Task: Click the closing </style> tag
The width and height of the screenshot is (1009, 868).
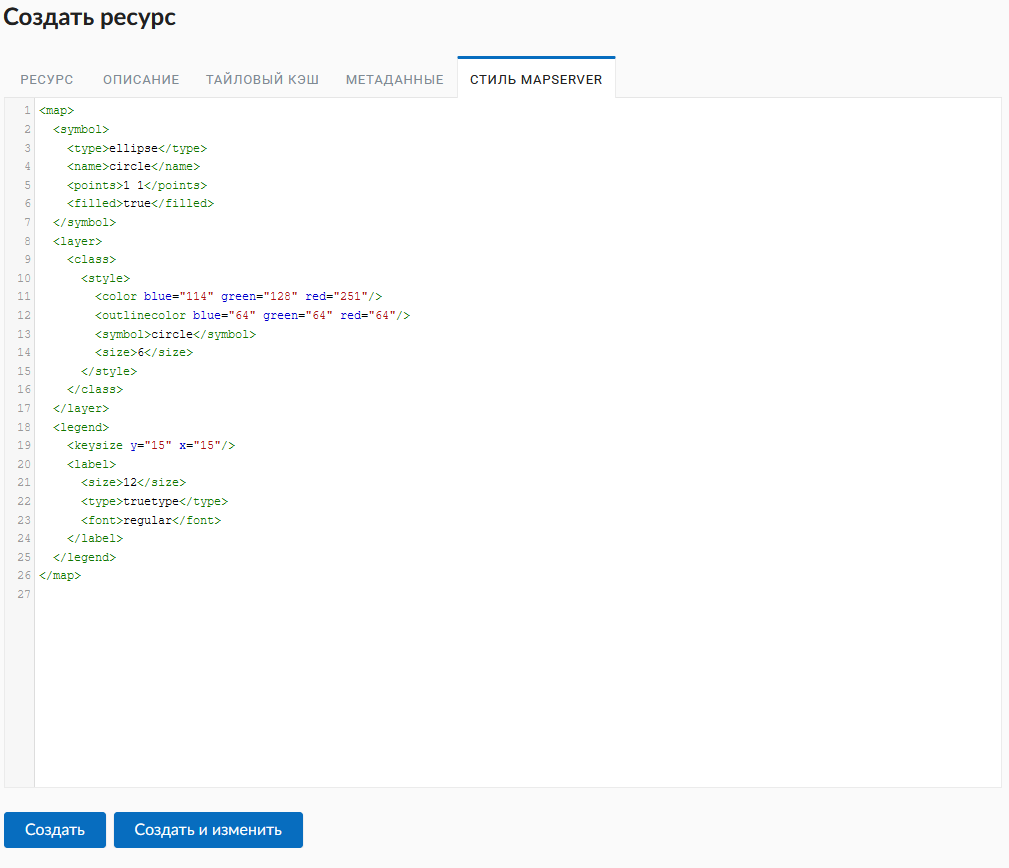Action: (109, 371)
